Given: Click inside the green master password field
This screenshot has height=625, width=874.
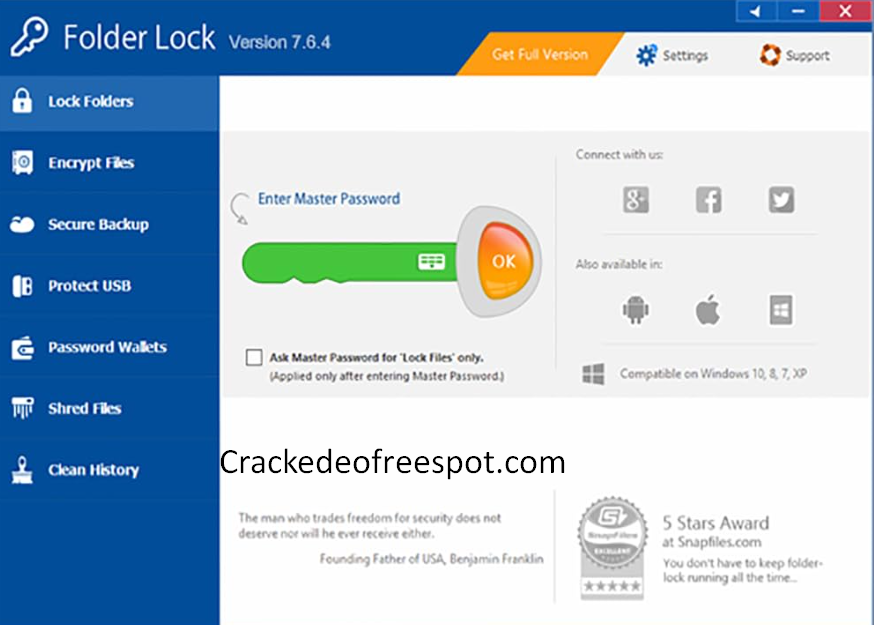Looking at the screenshot, I should tap(329, 262).
